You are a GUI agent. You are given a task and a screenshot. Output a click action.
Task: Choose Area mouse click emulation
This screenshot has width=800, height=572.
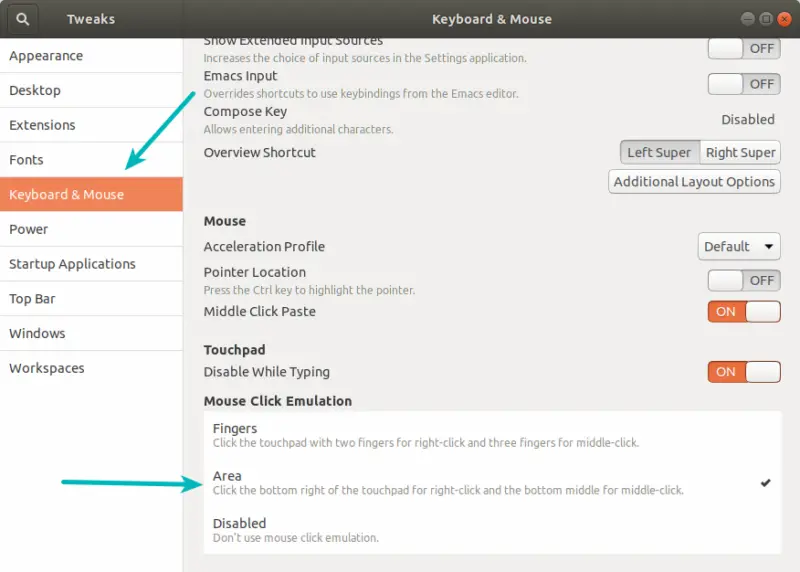[x=492, y=483]
